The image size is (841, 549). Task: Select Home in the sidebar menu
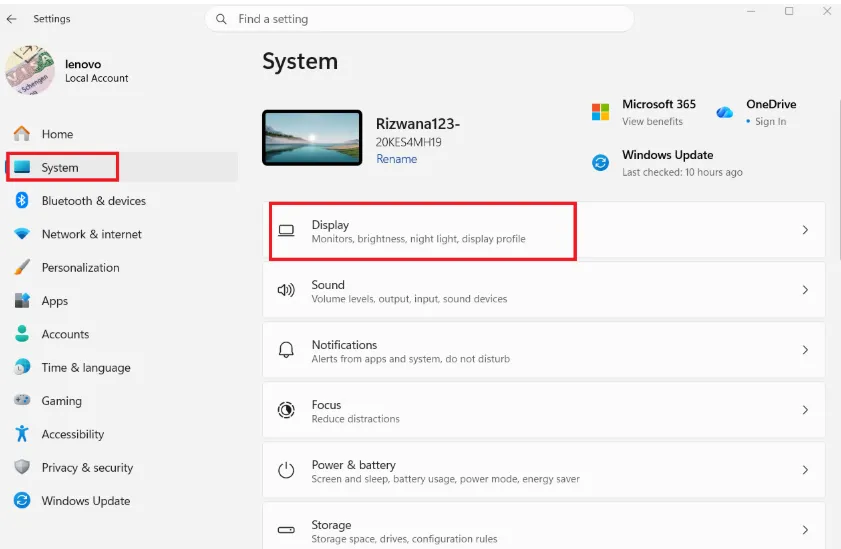[122, 134]
